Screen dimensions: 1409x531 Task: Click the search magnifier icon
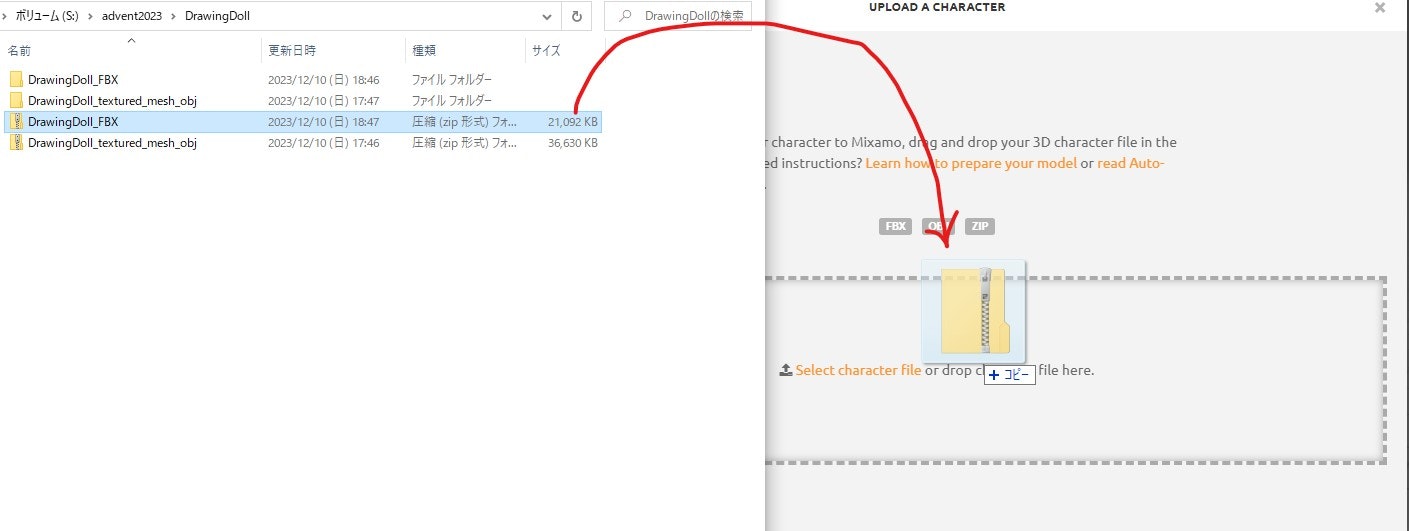click(625, 16)
